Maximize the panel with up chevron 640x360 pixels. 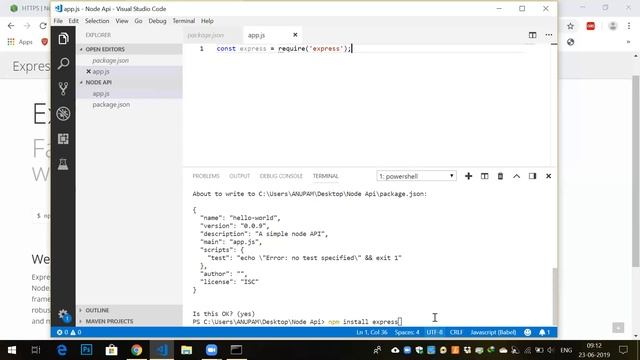click(x=516, y=176)
